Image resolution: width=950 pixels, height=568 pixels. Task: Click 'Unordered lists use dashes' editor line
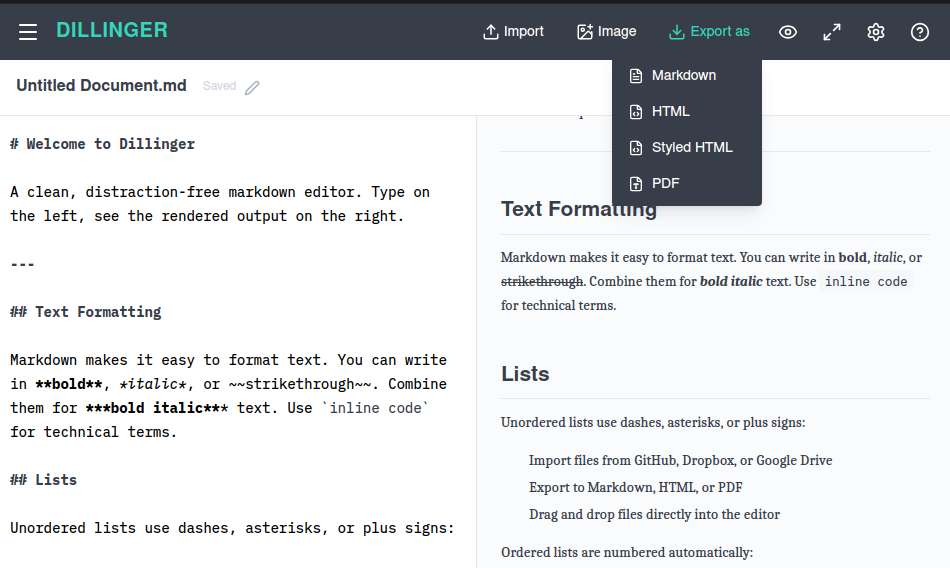coord(232,528)
